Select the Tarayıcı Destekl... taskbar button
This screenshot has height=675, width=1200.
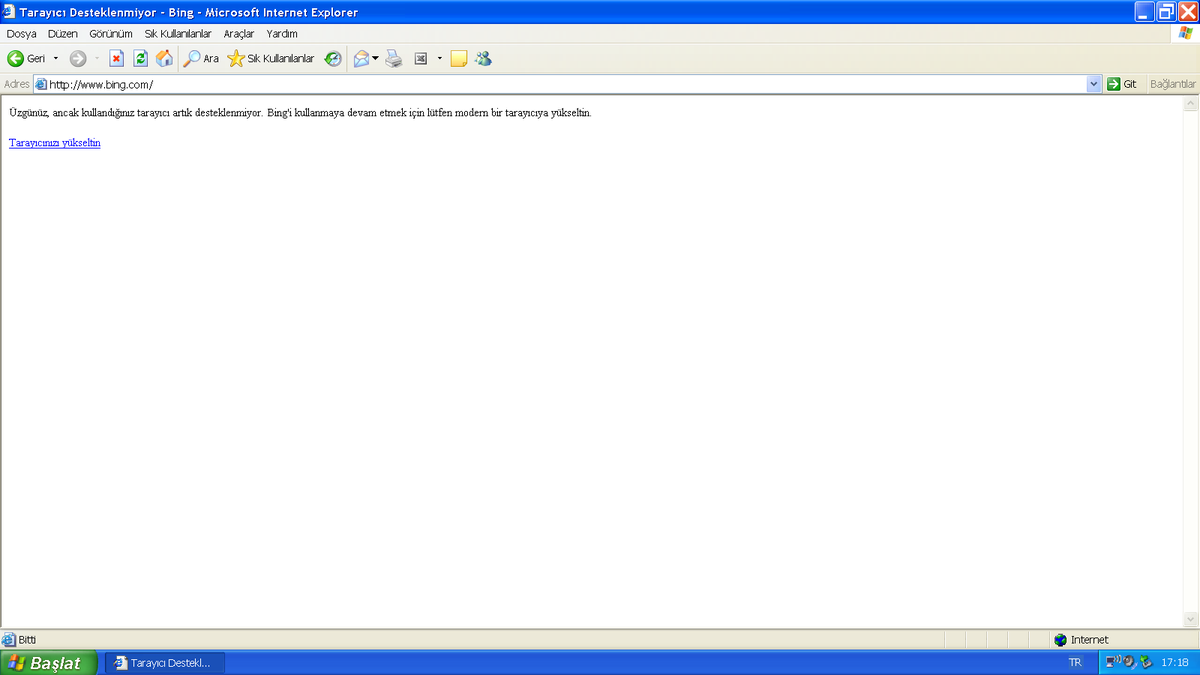165,663
